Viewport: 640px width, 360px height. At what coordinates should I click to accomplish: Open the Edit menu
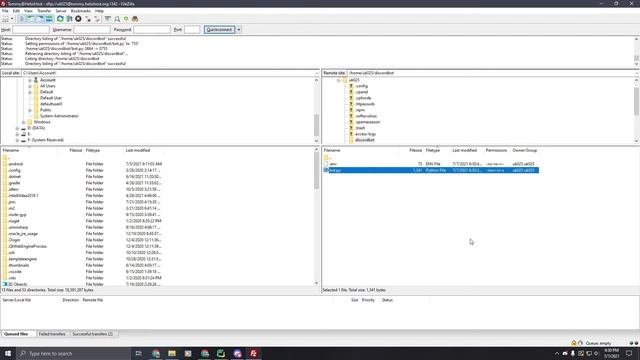tap(16, 11)
